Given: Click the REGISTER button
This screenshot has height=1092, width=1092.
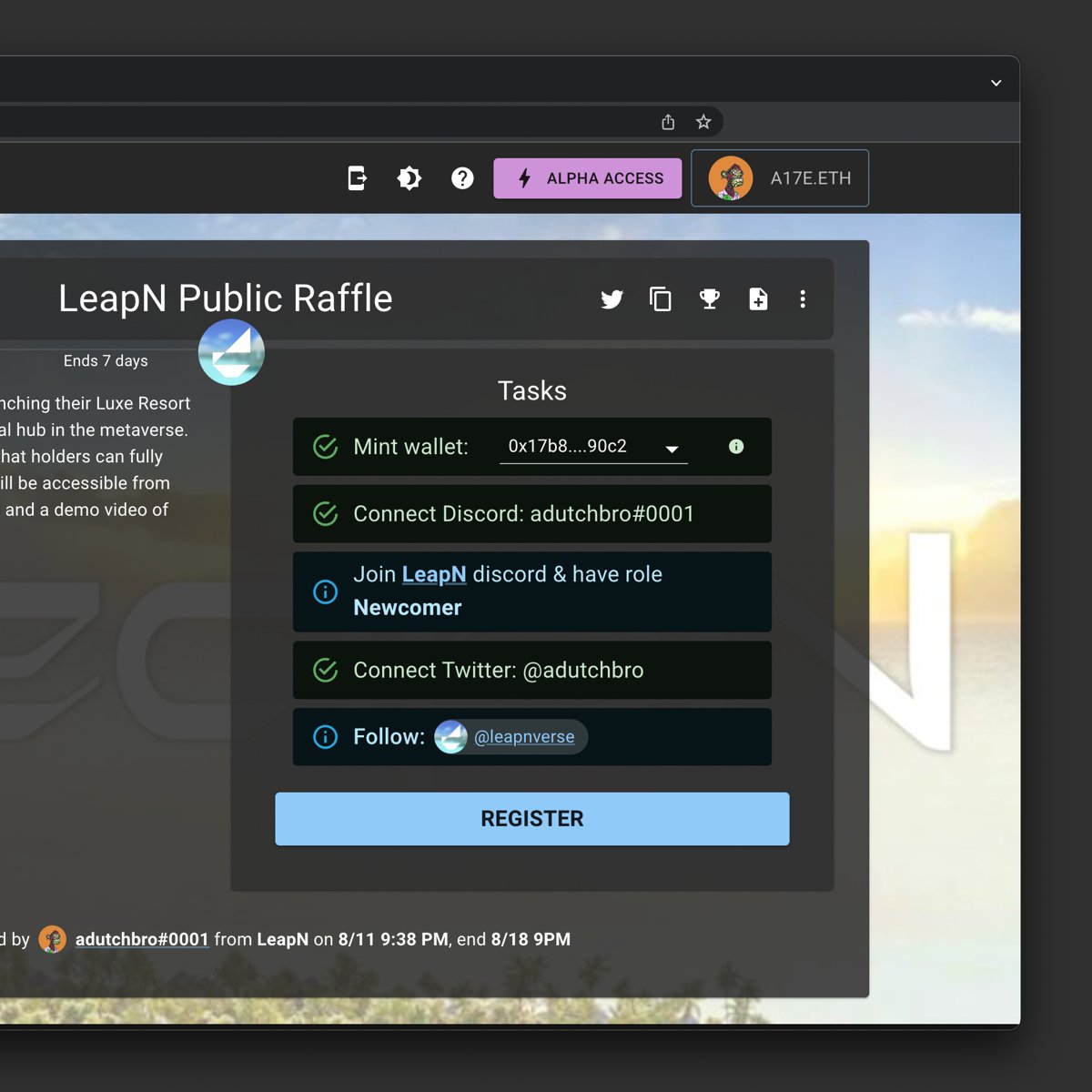Looking at the screenshot, I should click(x=532, y=819).
